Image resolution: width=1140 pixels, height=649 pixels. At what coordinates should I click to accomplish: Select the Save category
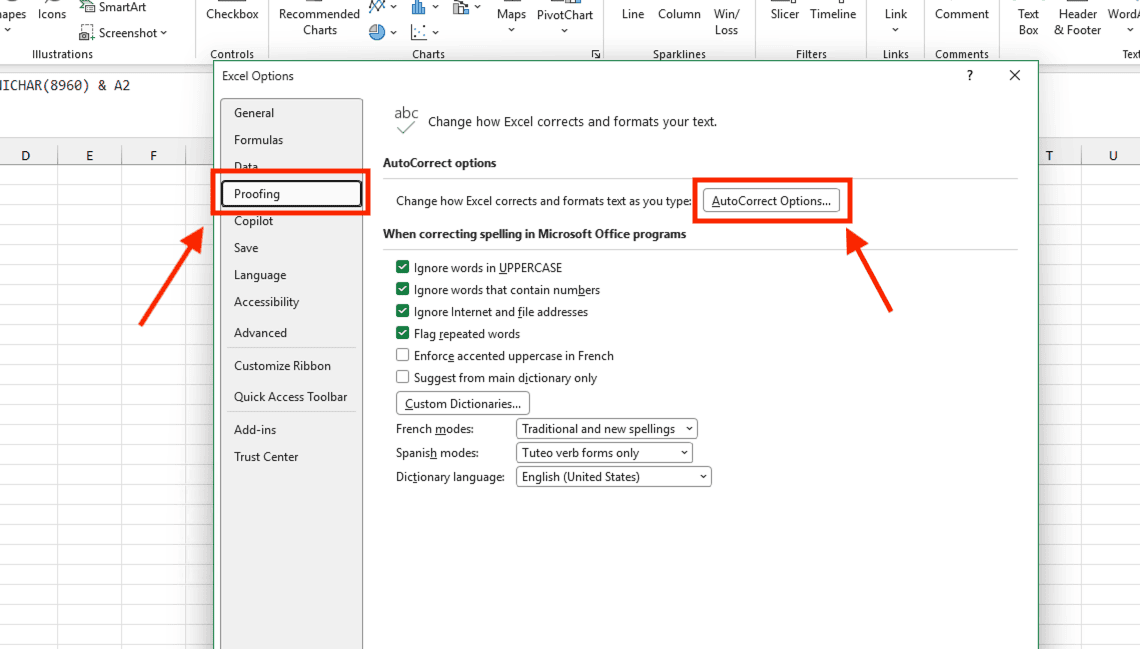291,248
